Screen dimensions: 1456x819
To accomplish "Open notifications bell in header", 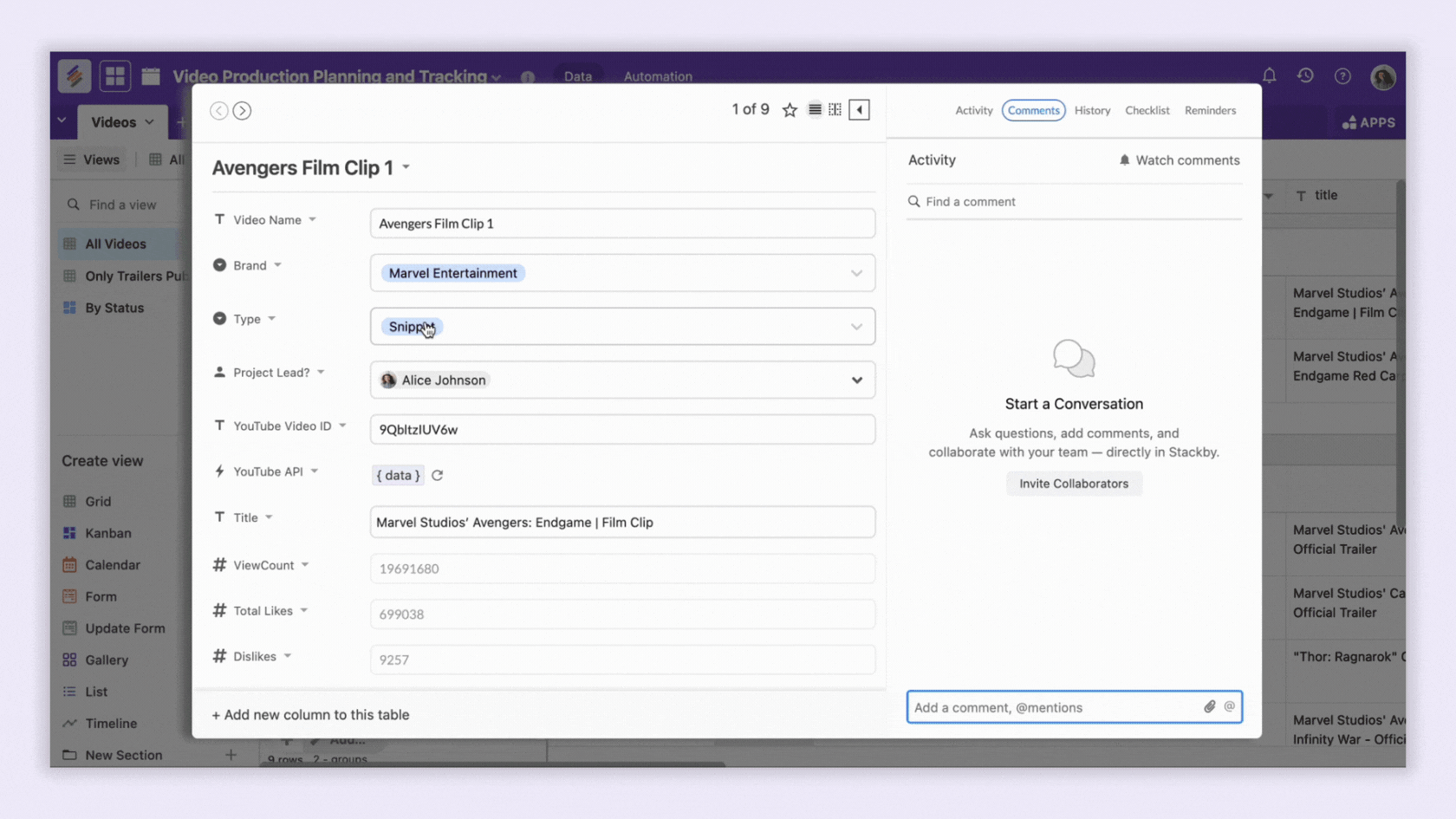I will click(x=1269, y=76).
